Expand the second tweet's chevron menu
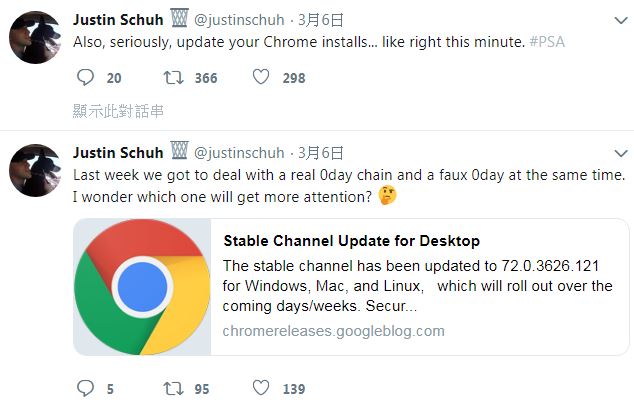The height and width of the screenshot is (410, 634). (x=621, y=153)
